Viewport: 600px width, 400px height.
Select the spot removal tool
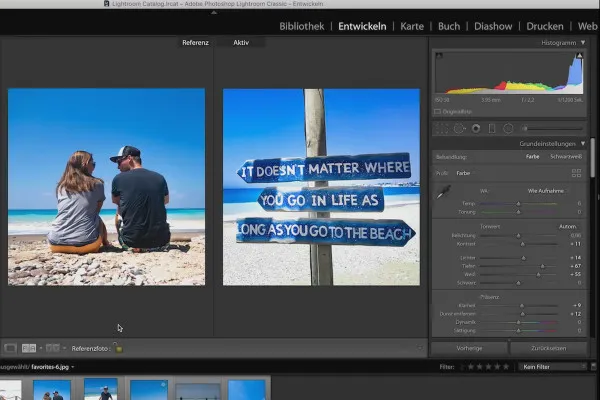click(x=460, y=128)
